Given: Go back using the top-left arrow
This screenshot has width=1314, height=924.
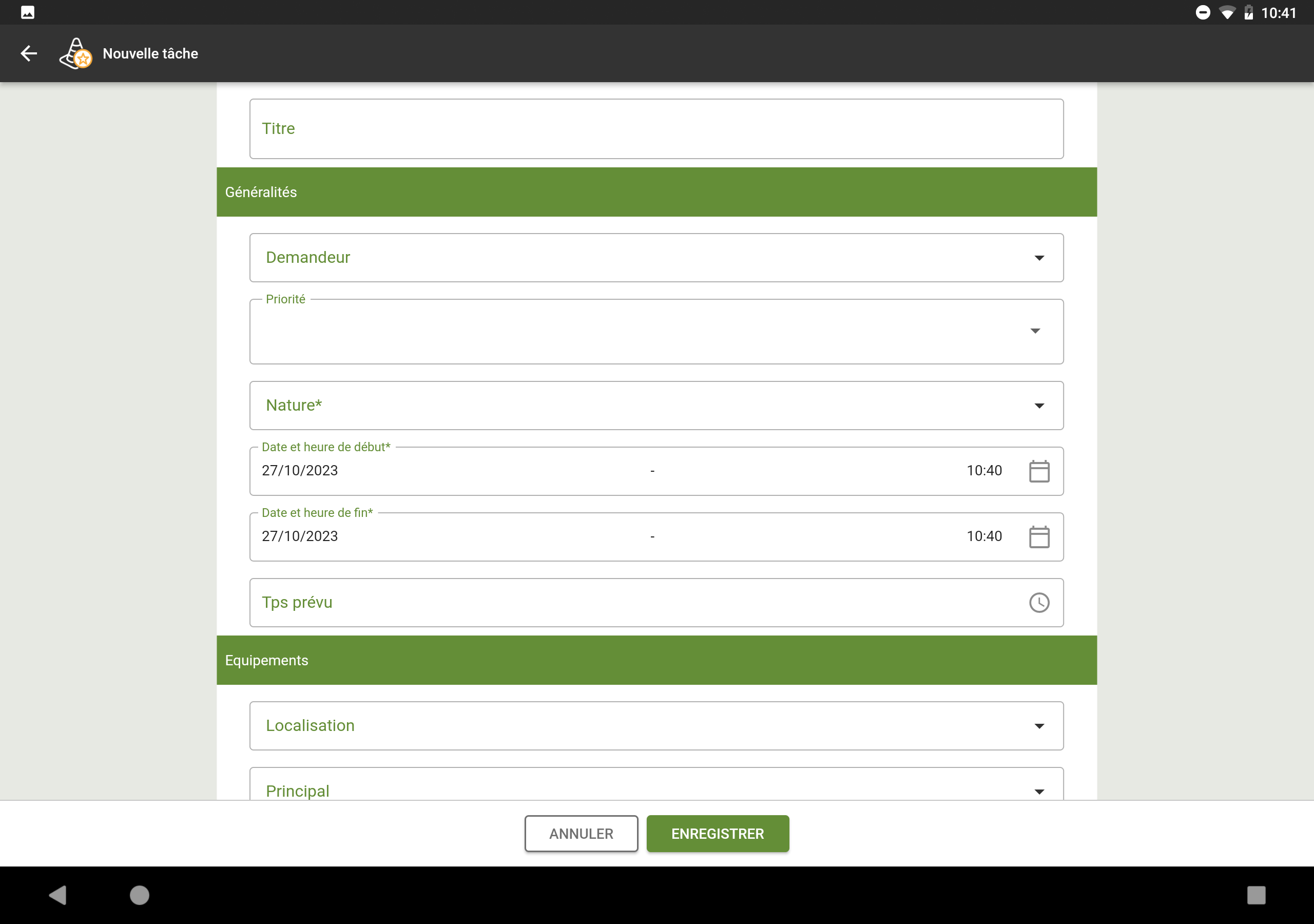Looking at the screenshot, I should pos(29,53).
